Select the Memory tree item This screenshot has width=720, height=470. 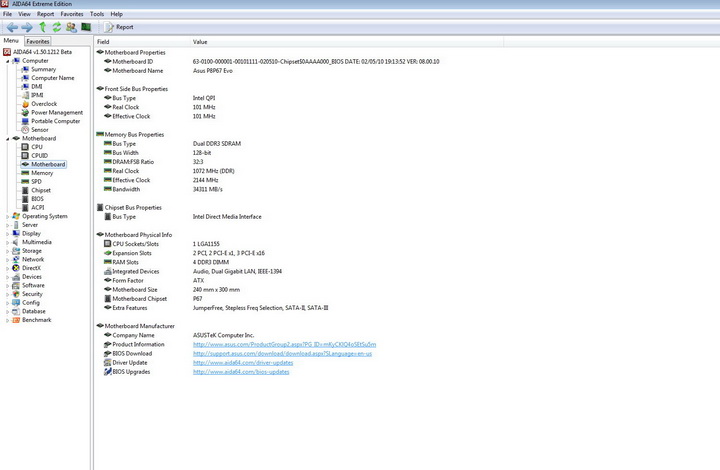click(42, 173)
